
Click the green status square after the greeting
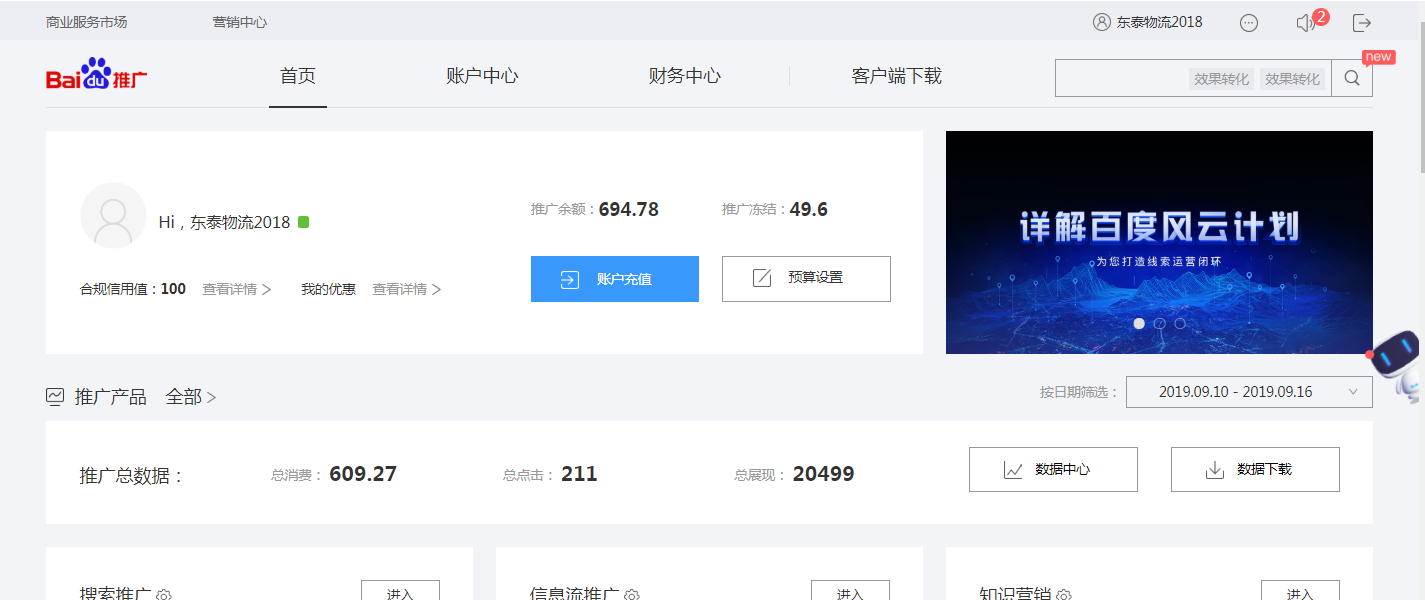click(x=304, y=222)
